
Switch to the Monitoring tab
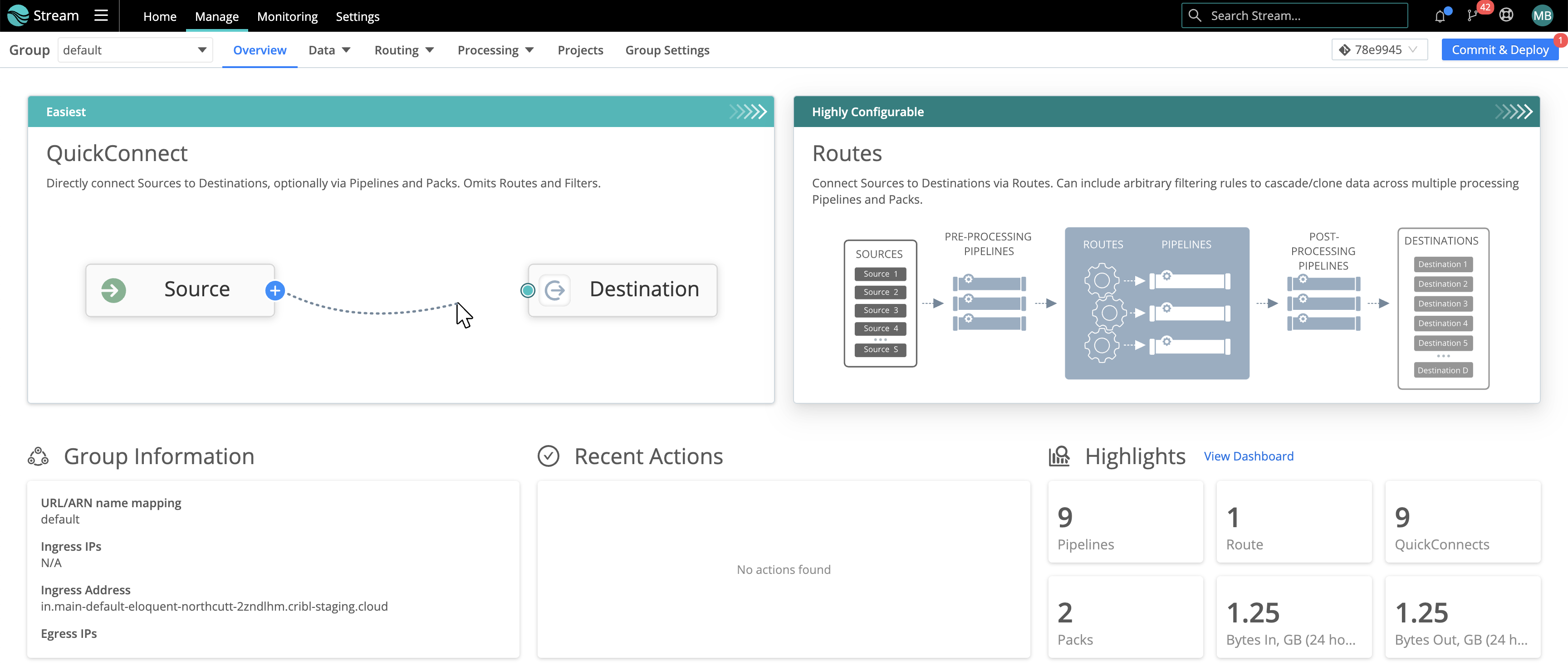pyautogui.click(x=287, y=16)
